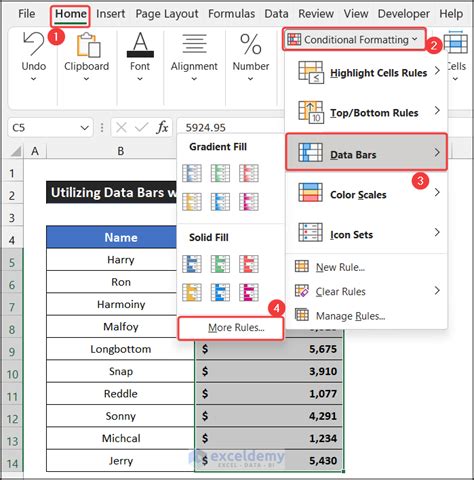The height and width of the screenshot is (480, 474).
Task: Select the cell containing Longbottom
Action: click(x=120, y=349)
